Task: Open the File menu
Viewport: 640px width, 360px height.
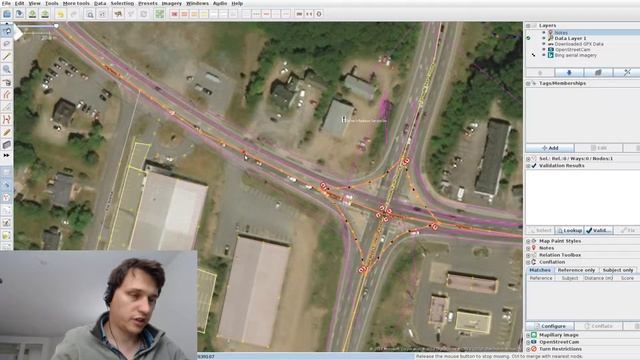Action: [x=6, y=3]
